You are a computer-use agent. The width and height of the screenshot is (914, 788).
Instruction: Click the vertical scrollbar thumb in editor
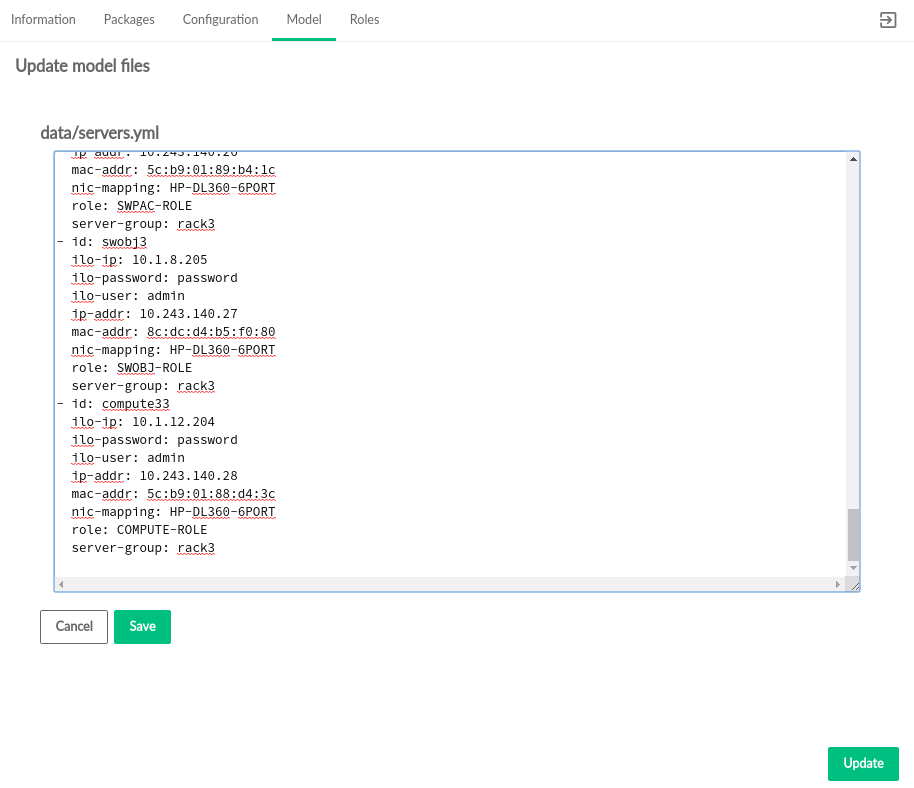(853, 534)
